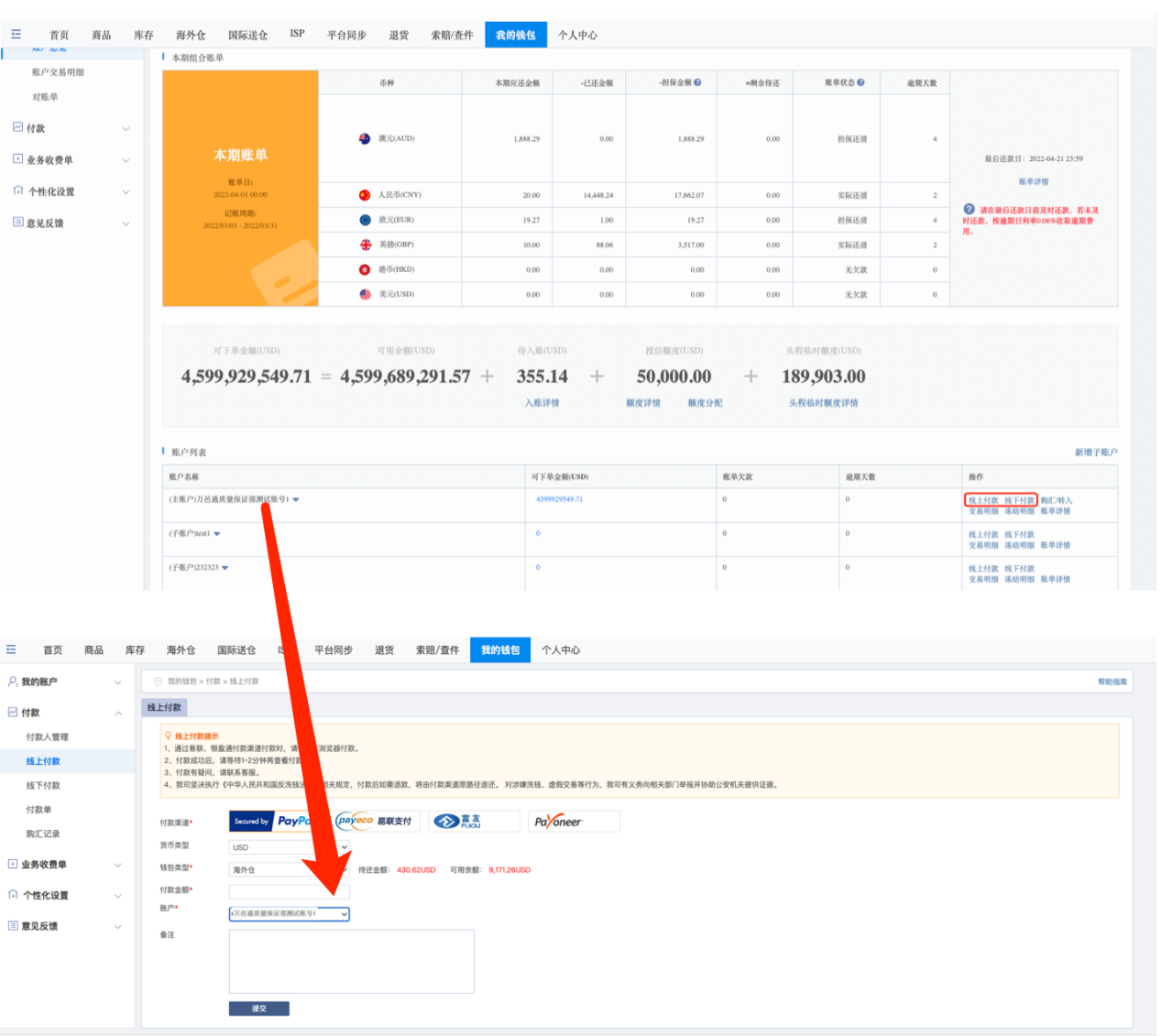This screenshot has width=1162, height=1036.
Task: Click the hamburger menu icon on the online payment page
Action: [x=11, y=649]
